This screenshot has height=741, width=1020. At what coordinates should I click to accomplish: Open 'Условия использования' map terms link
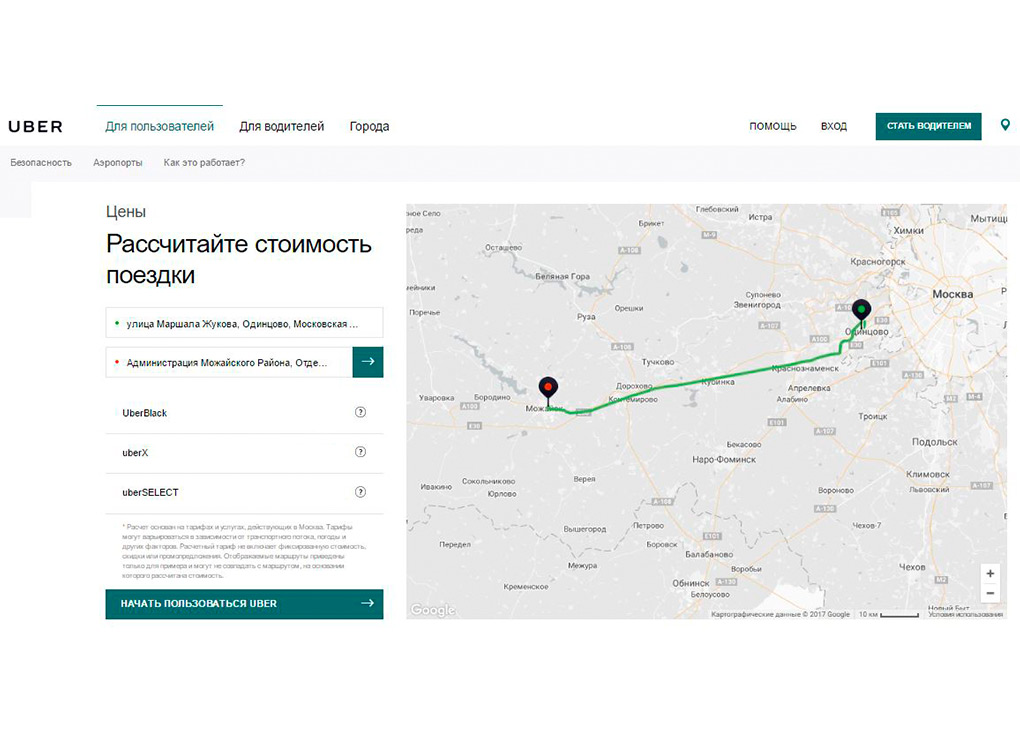click(965, 614)
